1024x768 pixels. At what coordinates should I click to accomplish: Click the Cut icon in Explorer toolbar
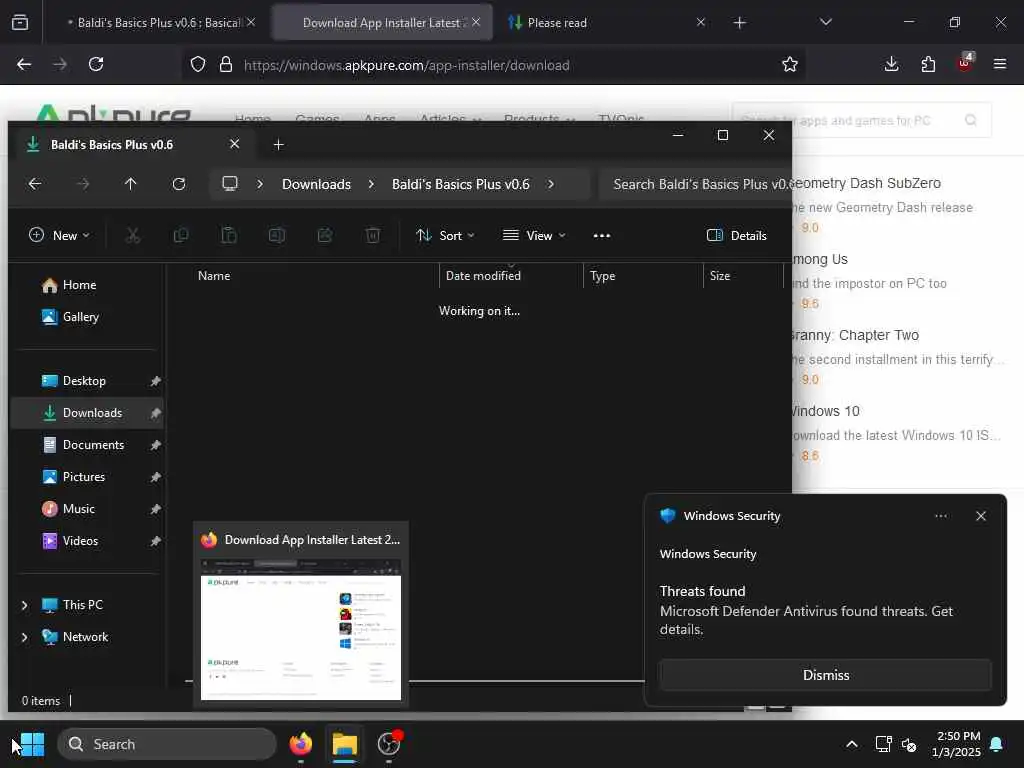(x=133, y=236)
